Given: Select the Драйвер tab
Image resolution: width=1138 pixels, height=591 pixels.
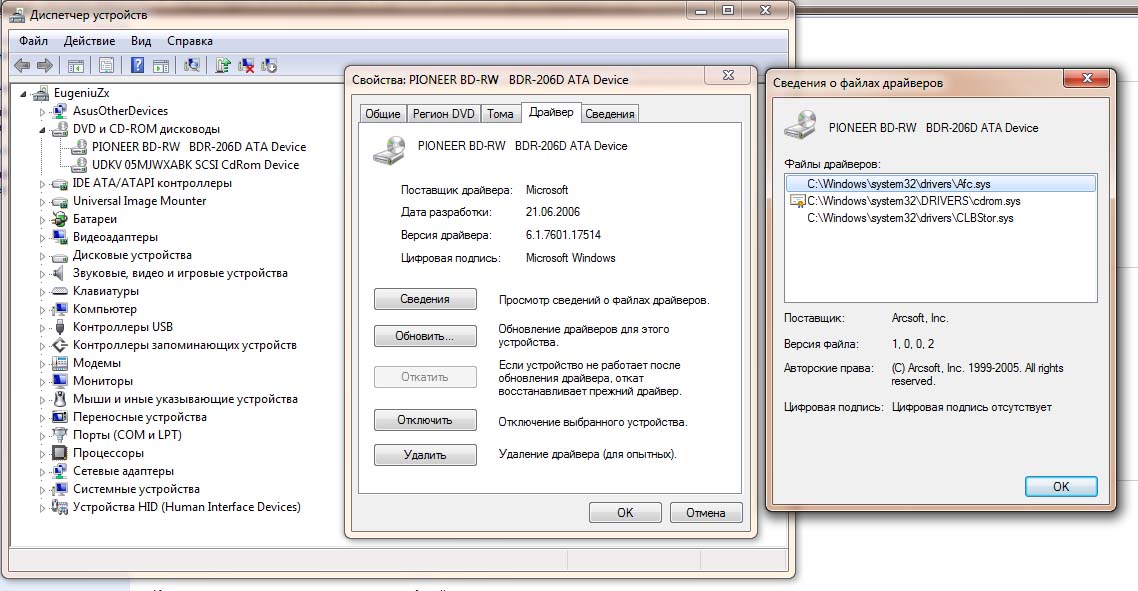Looking at the screenshot, I should click(551, 112).
